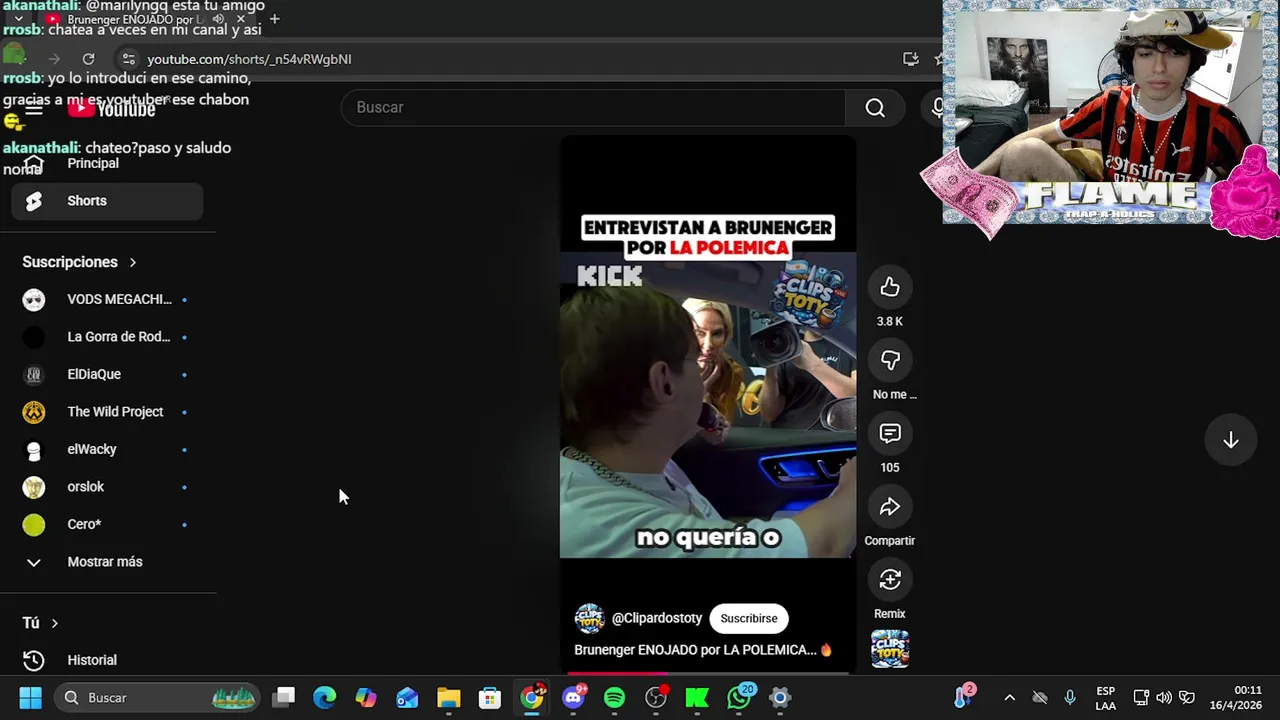The width and height of the screenshot is (1280, 720).
Task: Launch Microsoft Edge from taskbar
Action: tap(325, 698)
